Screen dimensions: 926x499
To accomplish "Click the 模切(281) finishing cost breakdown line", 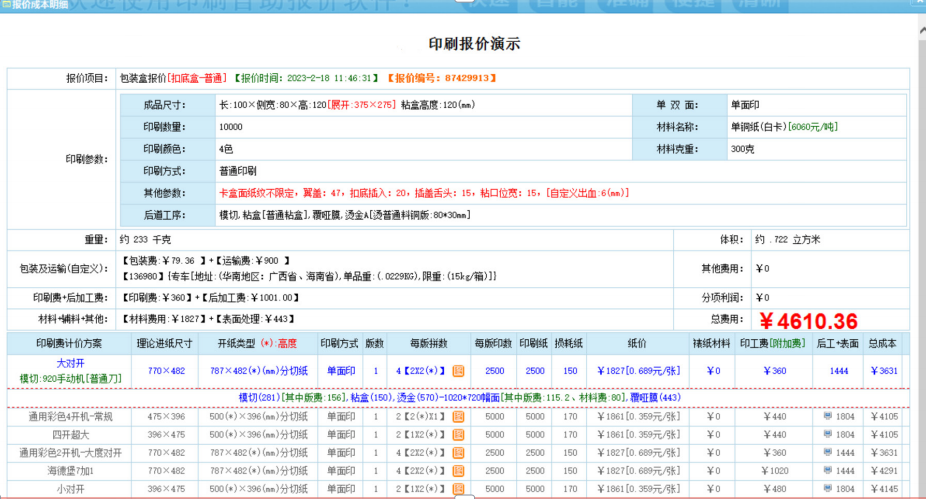I will pyautogui.click(x=459, y=397).
